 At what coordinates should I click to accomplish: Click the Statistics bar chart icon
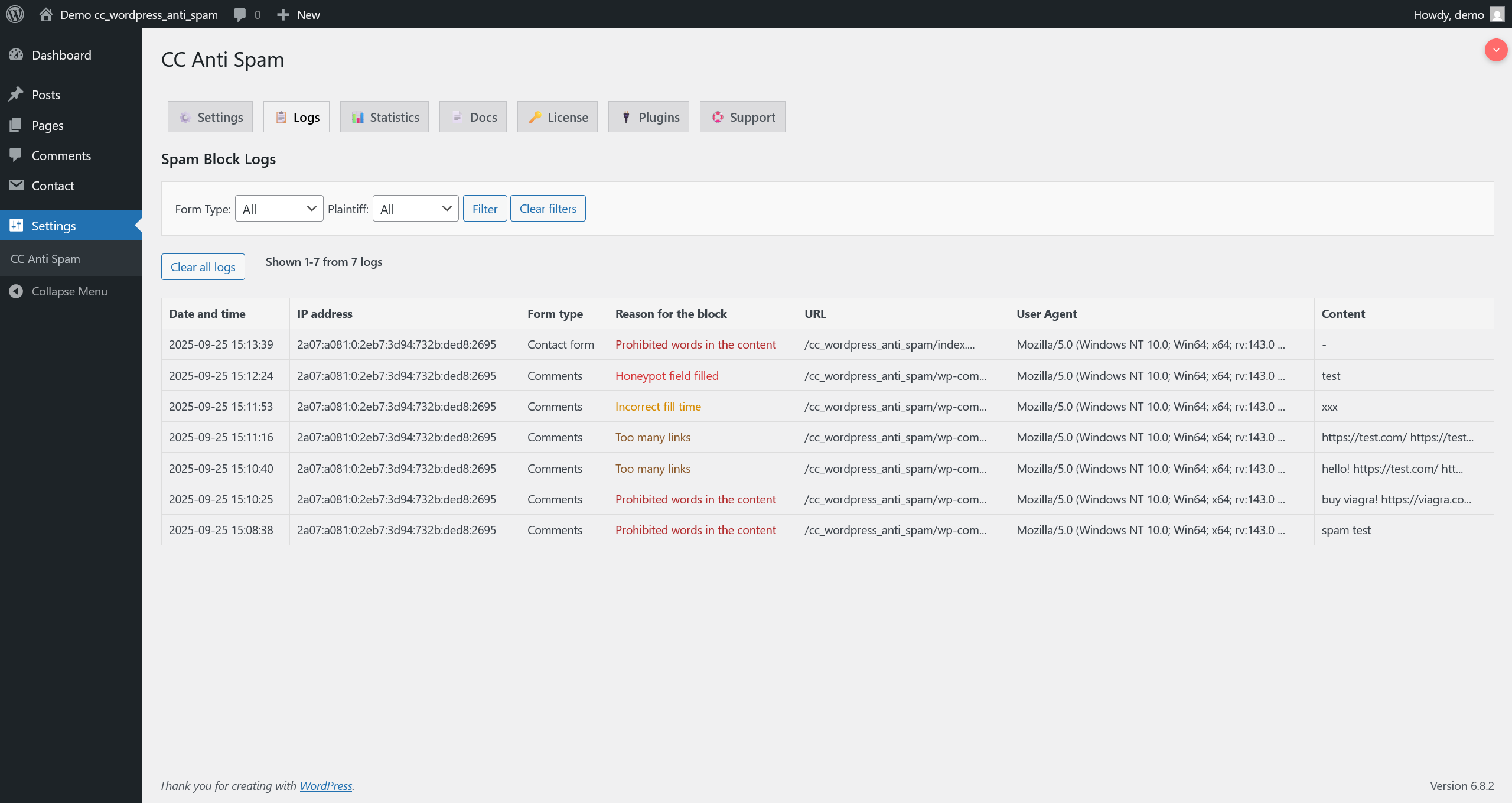(x=357, y=117)
